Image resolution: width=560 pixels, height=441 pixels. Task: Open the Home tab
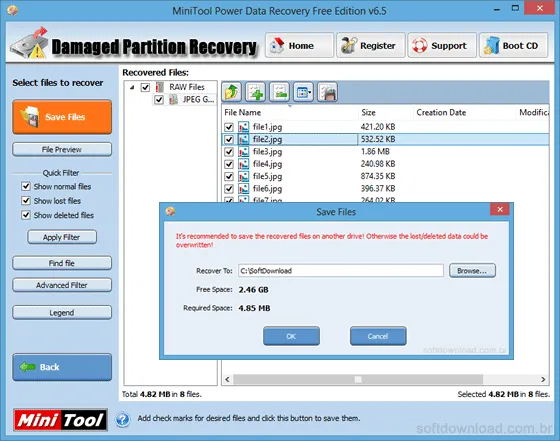pyautogui.click(x=299, y=45)
